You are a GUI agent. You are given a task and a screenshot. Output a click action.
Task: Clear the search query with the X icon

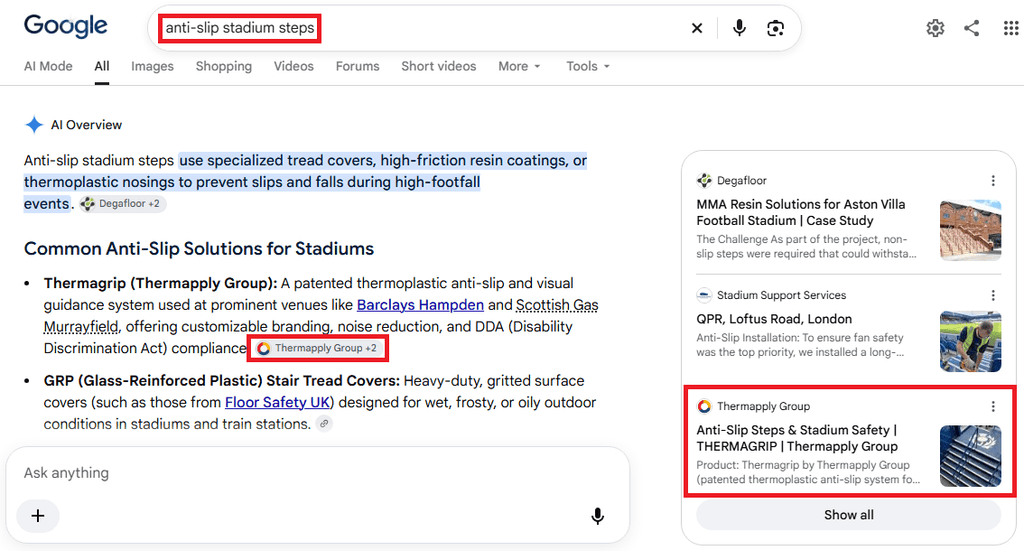697,28
